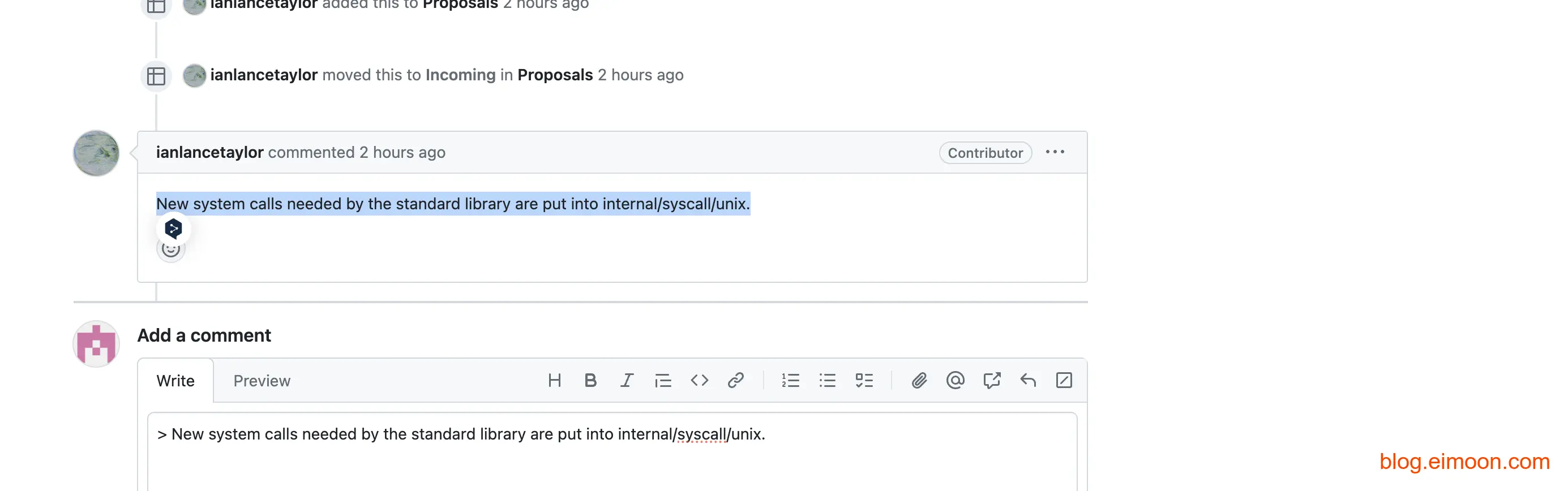This screenshot has width=1568, height=491.
Task: Click the Contributor badge
Action: [985, 153]
